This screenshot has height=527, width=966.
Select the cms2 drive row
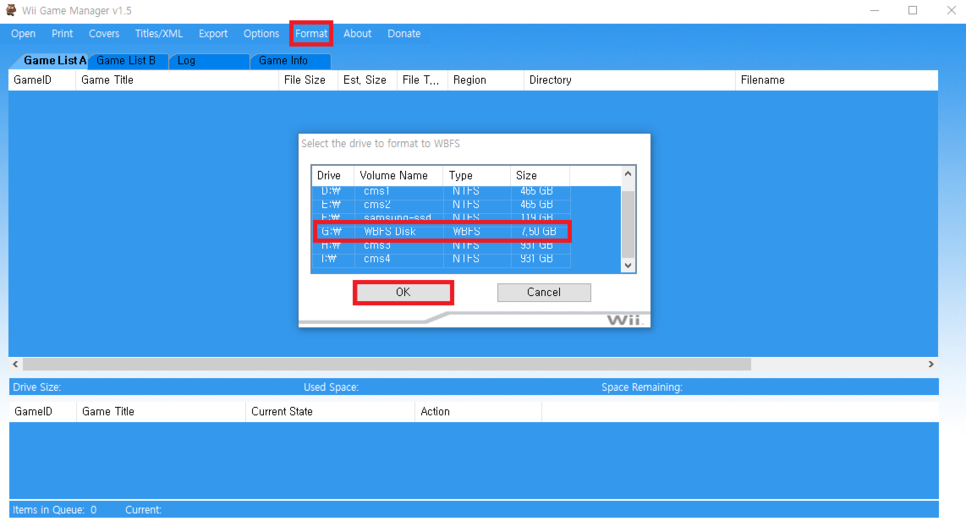click(442, 204)
